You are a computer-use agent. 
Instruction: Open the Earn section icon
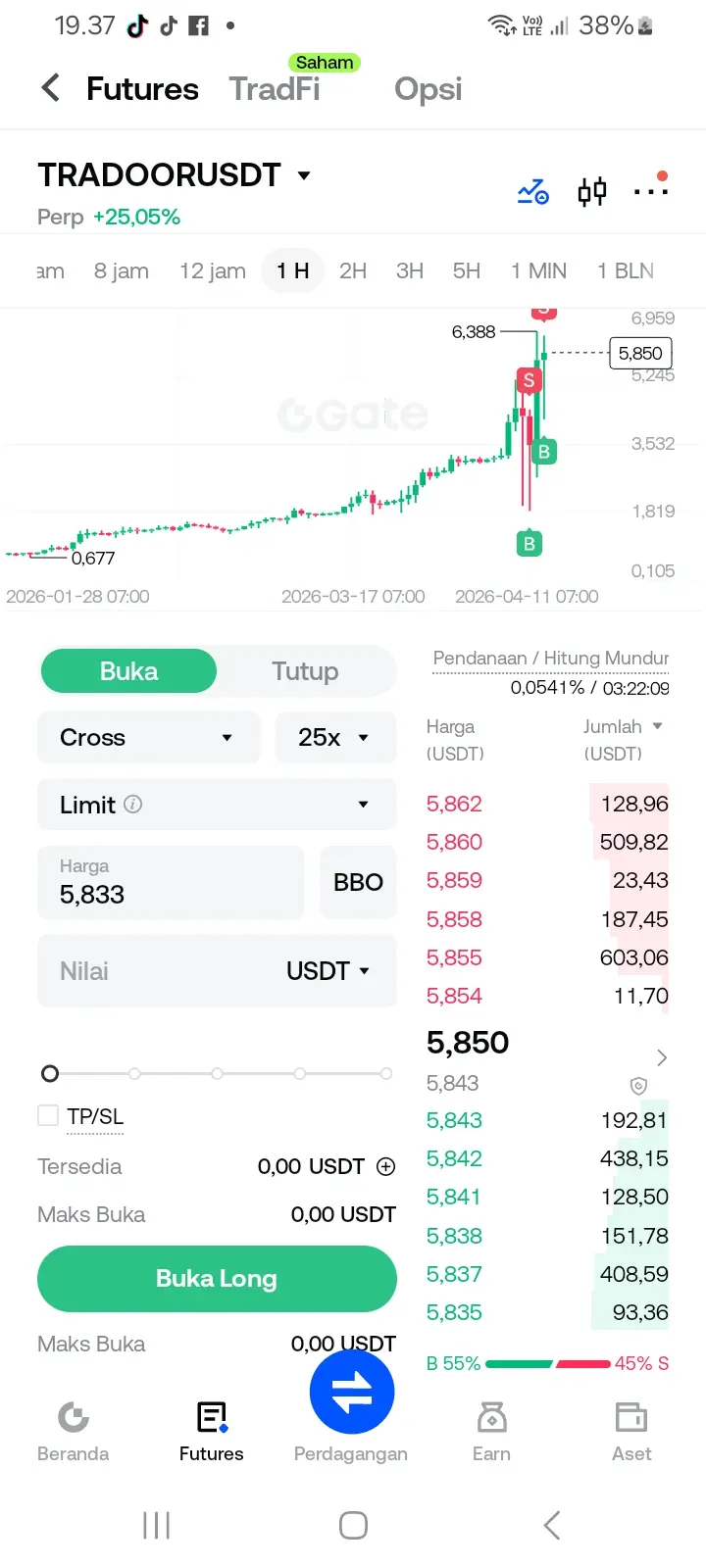[491, 1431]
